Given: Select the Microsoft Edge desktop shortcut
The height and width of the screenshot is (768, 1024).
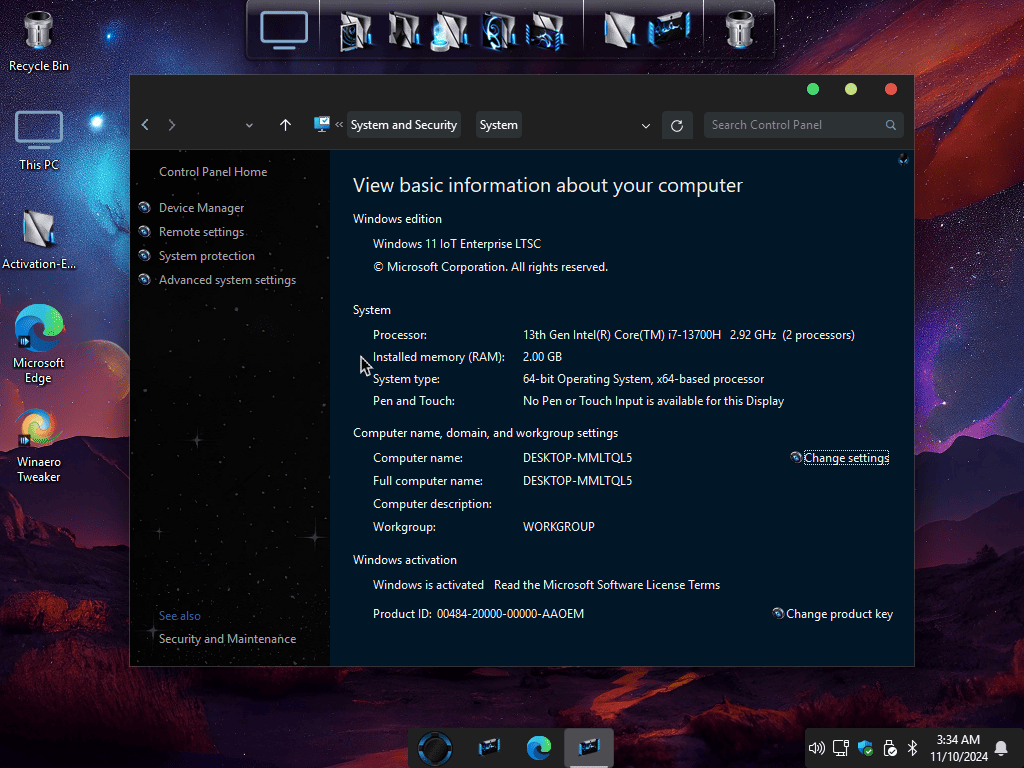Looking at the screenshot, I should coord(39,344).
